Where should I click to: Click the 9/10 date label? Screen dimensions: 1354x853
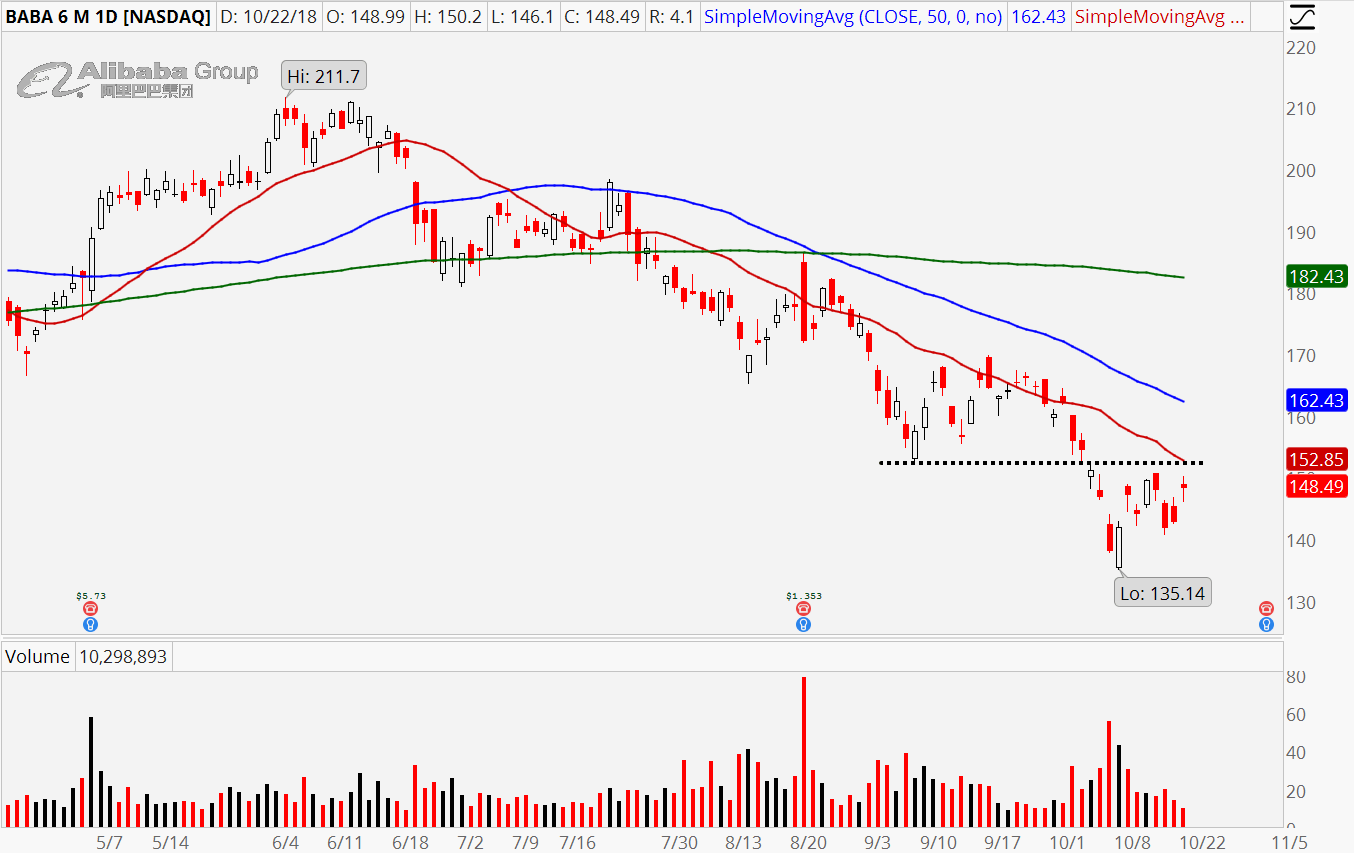click(x=938, y=841)
